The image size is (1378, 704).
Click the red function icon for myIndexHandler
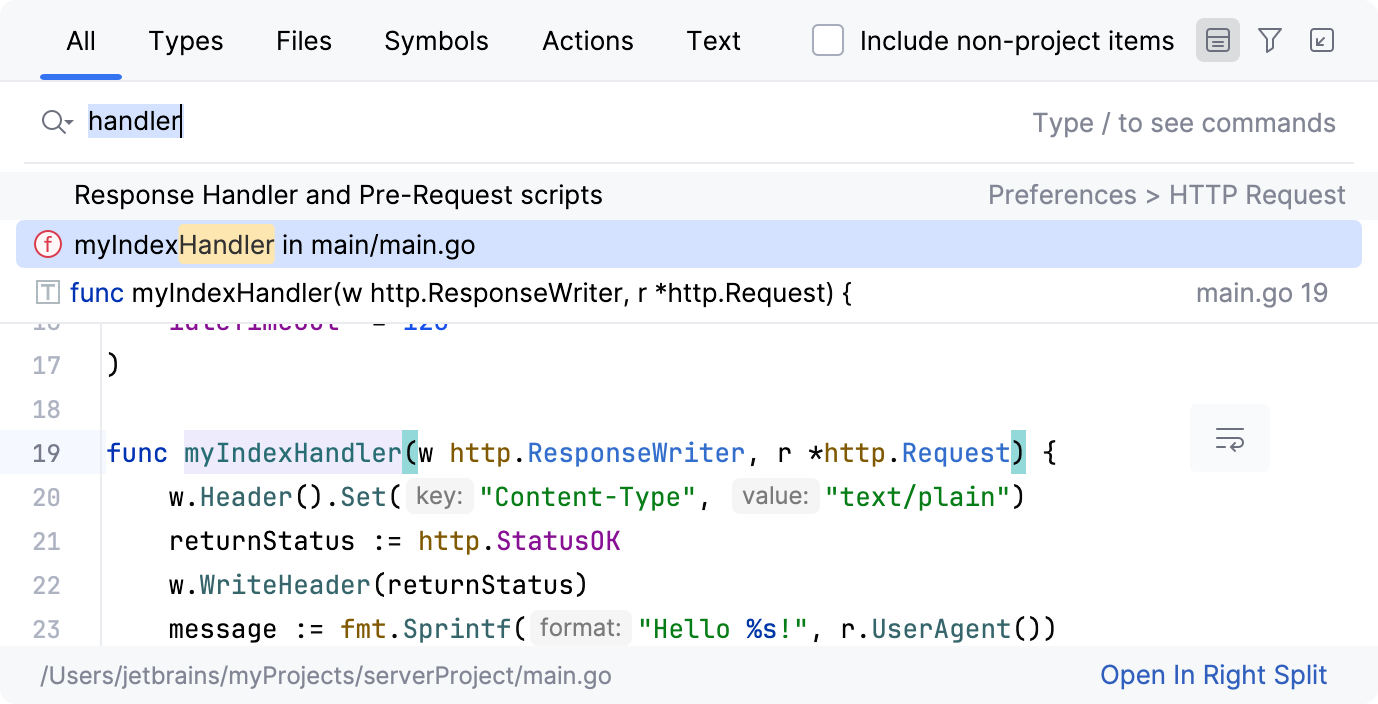[x=47, y=245]
